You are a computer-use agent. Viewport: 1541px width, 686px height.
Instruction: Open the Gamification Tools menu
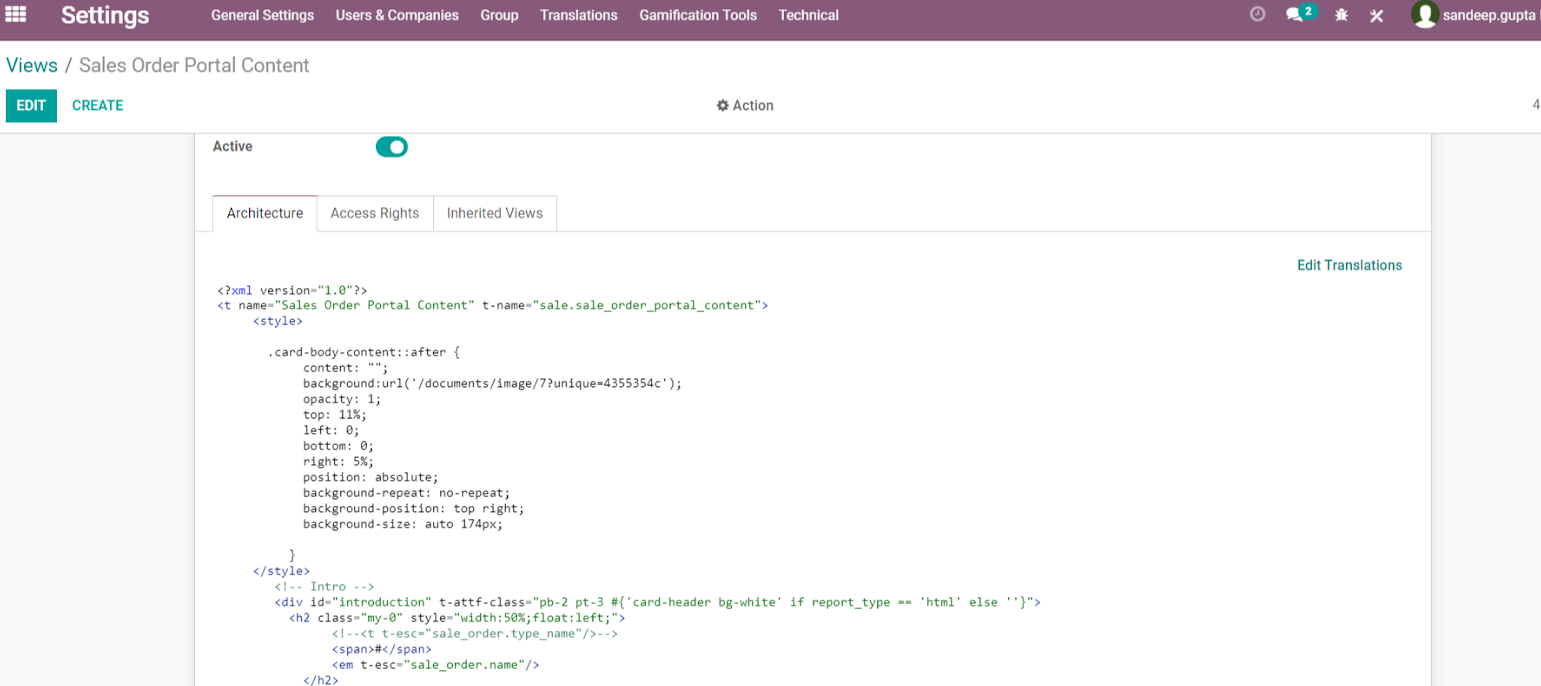(698, 15)
